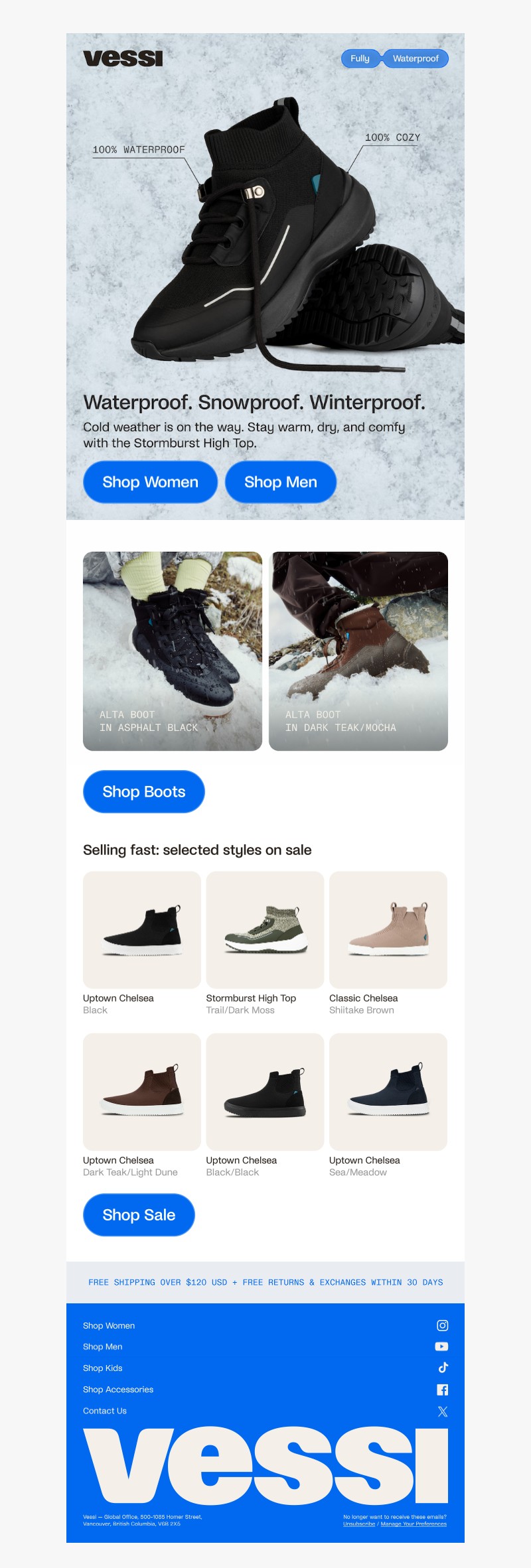Click the 'Fully Waterproof' badge

[396, 58]
